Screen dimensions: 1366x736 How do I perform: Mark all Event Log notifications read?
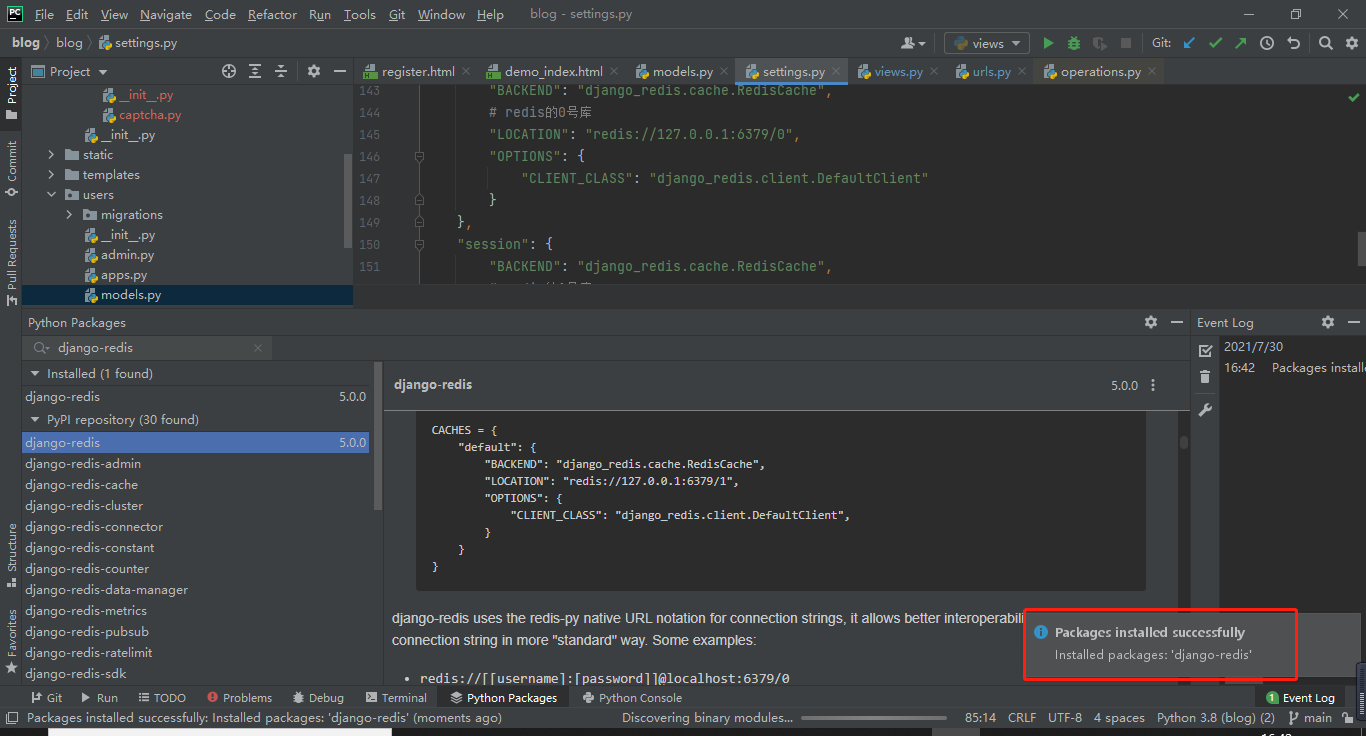1205,350
